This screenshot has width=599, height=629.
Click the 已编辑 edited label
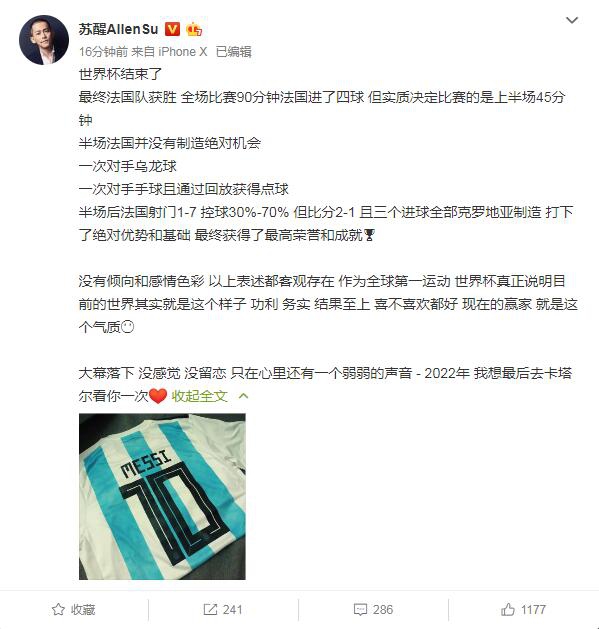[x=234, y=52]
